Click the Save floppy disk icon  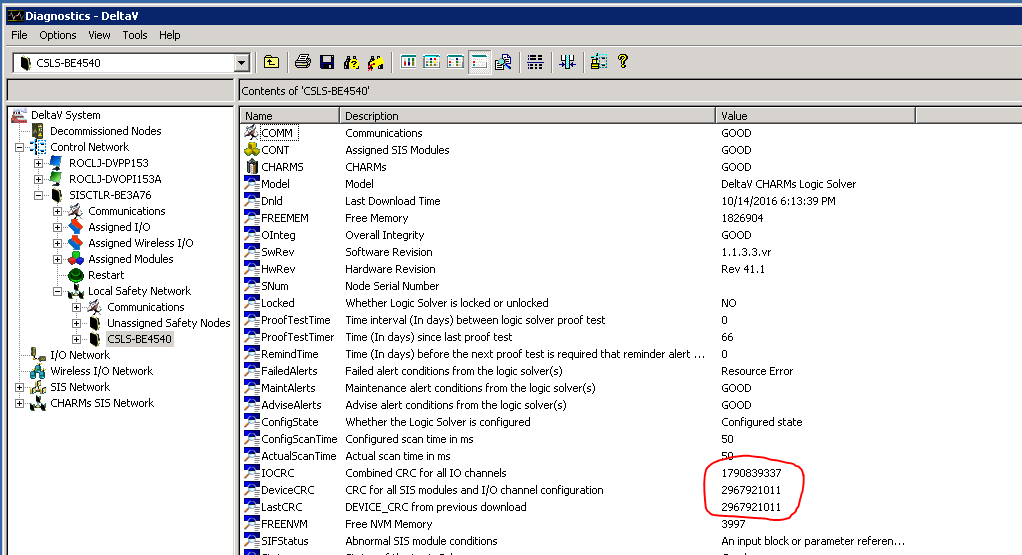coord(327,62)
